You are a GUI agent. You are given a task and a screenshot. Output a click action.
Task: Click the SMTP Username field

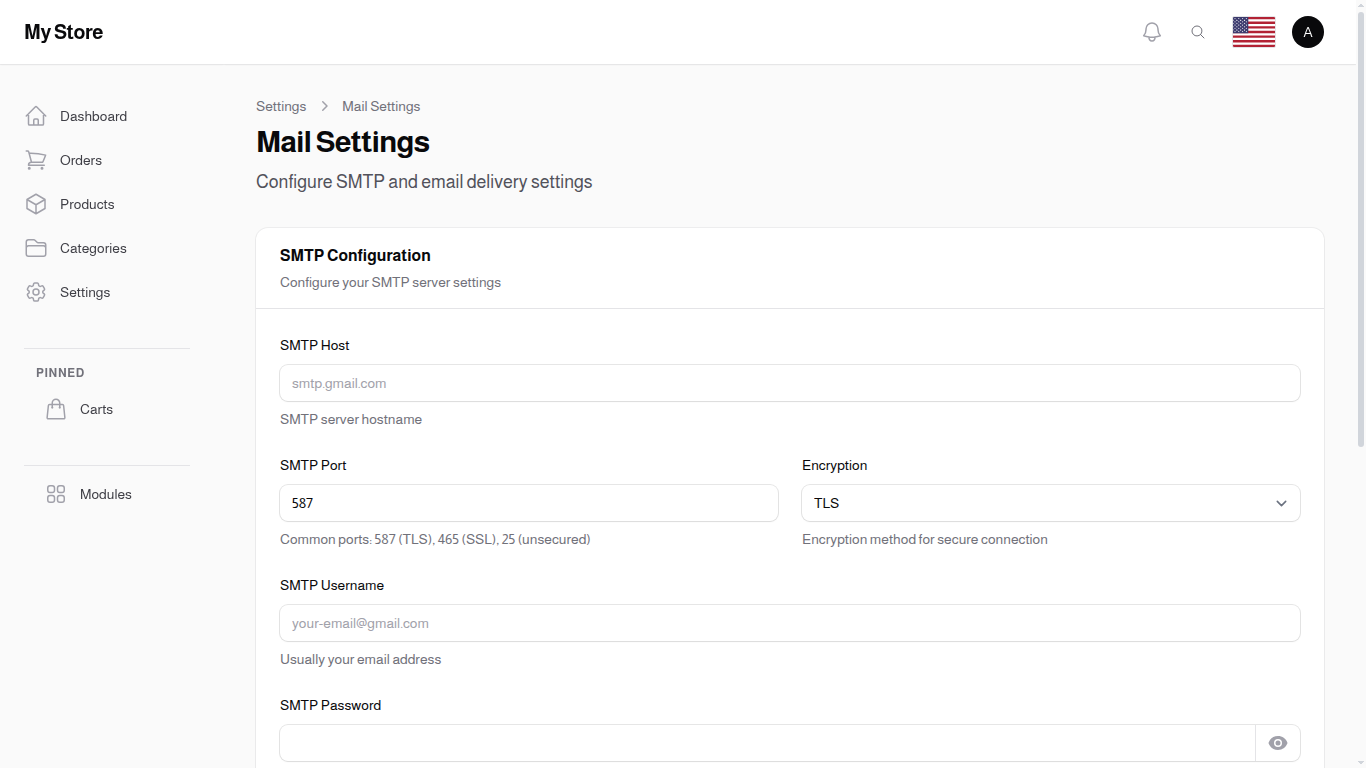click(x=789, y=623)
